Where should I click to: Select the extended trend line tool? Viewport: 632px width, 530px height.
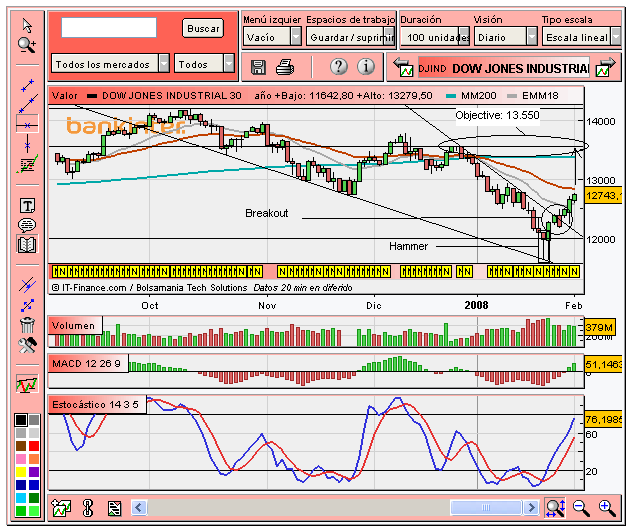(x=28, y=104)
